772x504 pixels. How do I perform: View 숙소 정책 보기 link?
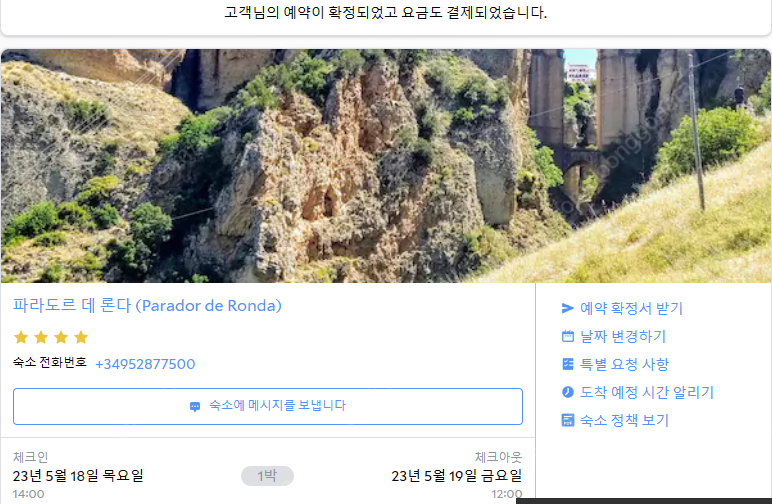pyautogui.click(x=624, y=420)
